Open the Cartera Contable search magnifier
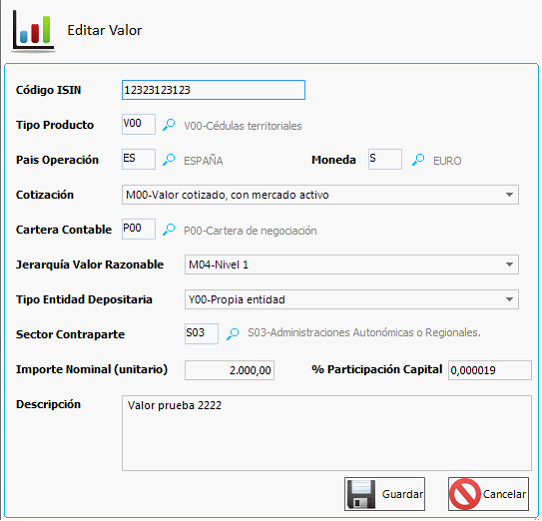The image size is (542, 521). coord(169,230)
